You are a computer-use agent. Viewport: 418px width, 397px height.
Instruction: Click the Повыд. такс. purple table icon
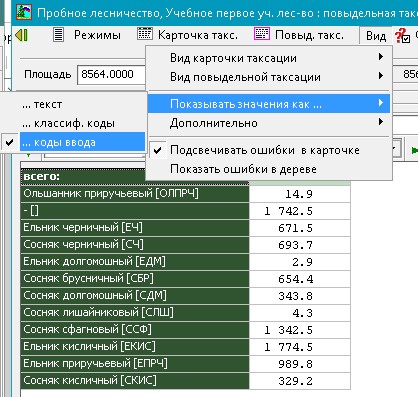coord(262,34)
